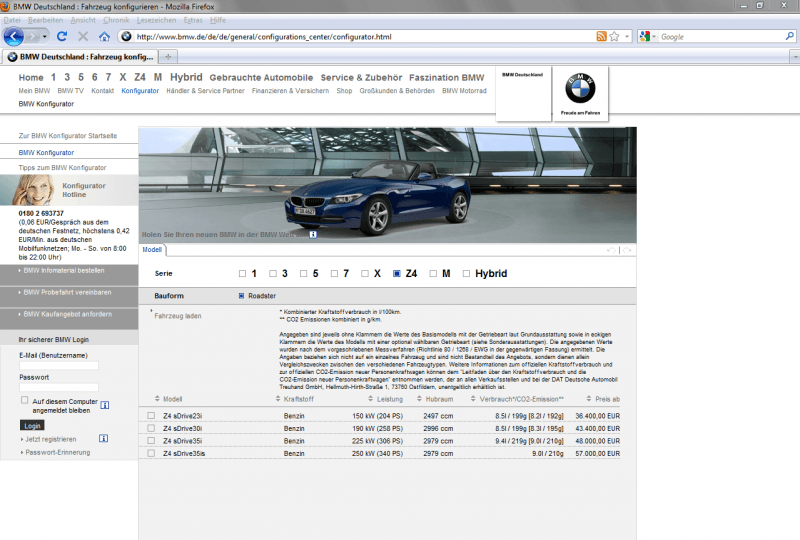
Task: Click the stop loading X icon
Action: click(x=83, y=36)
